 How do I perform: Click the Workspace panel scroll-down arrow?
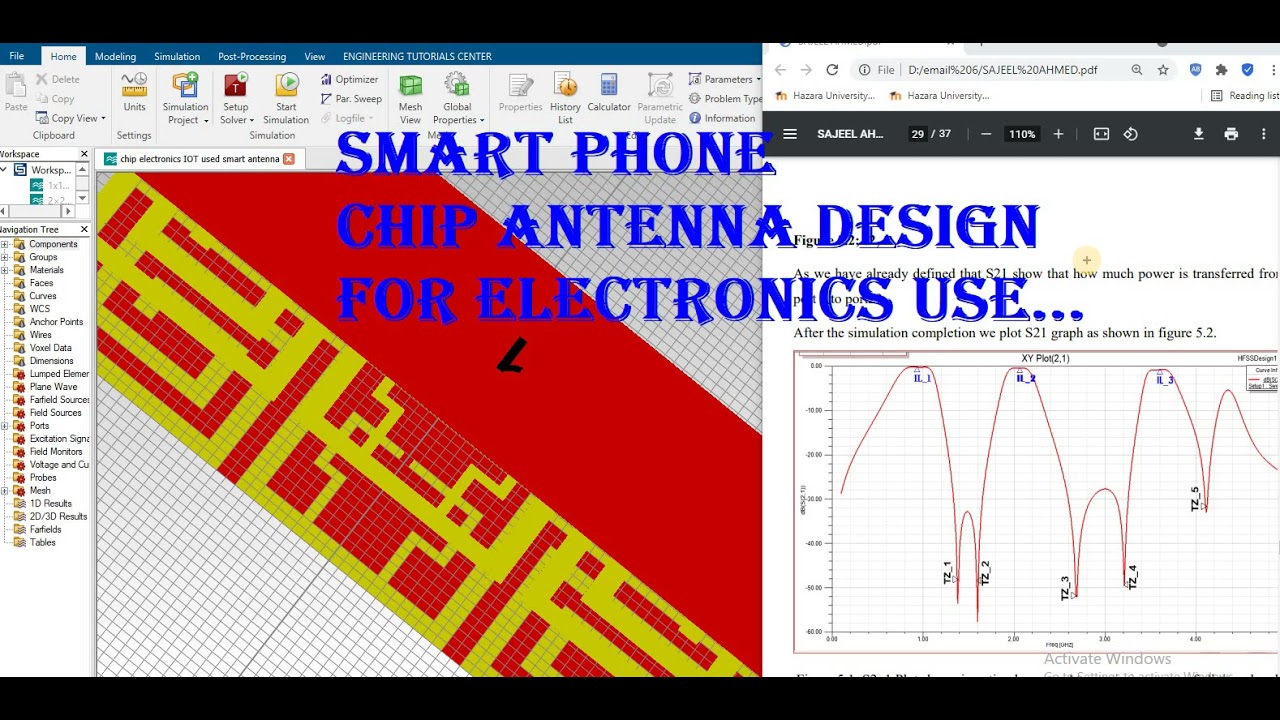point(82,198)
